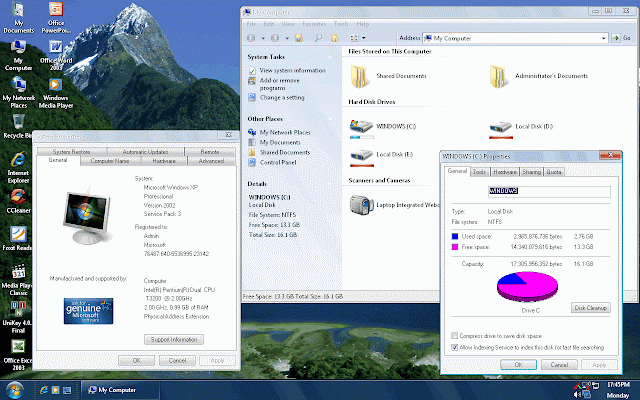Click the Forward arrow in My Computer toolbar

tap(275, 38)
